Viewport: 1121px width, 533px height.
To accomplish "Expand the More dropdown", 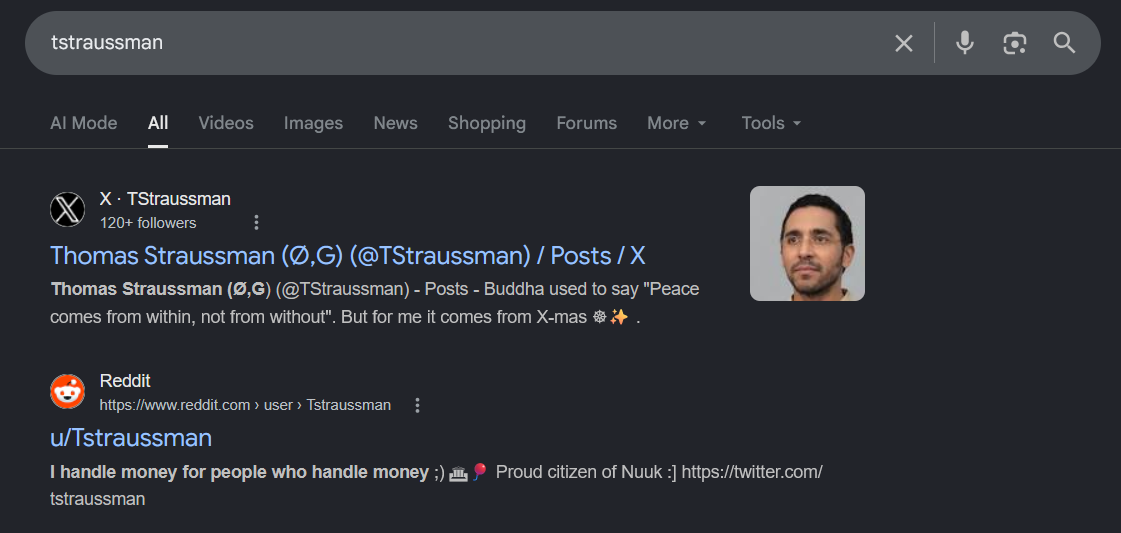I will point(676,123).
